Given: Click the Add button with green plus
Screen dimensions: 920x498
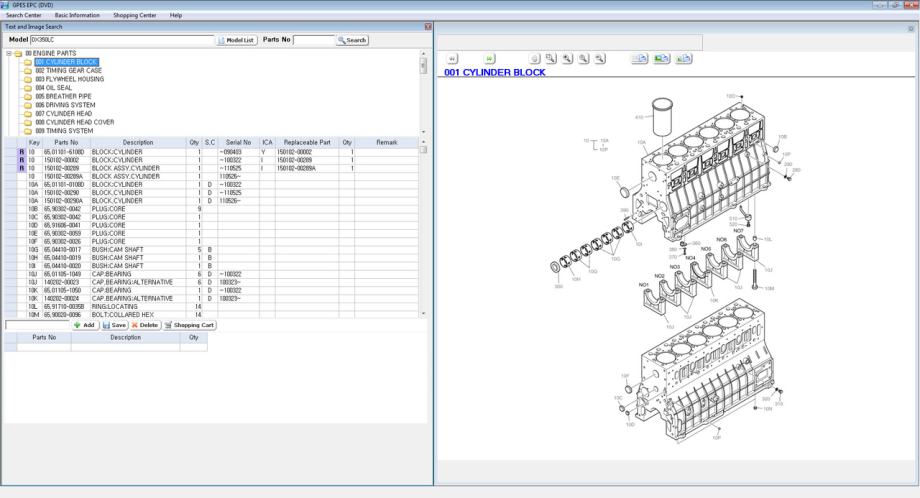Looking at the screenshot, I should tap(84, 325).
